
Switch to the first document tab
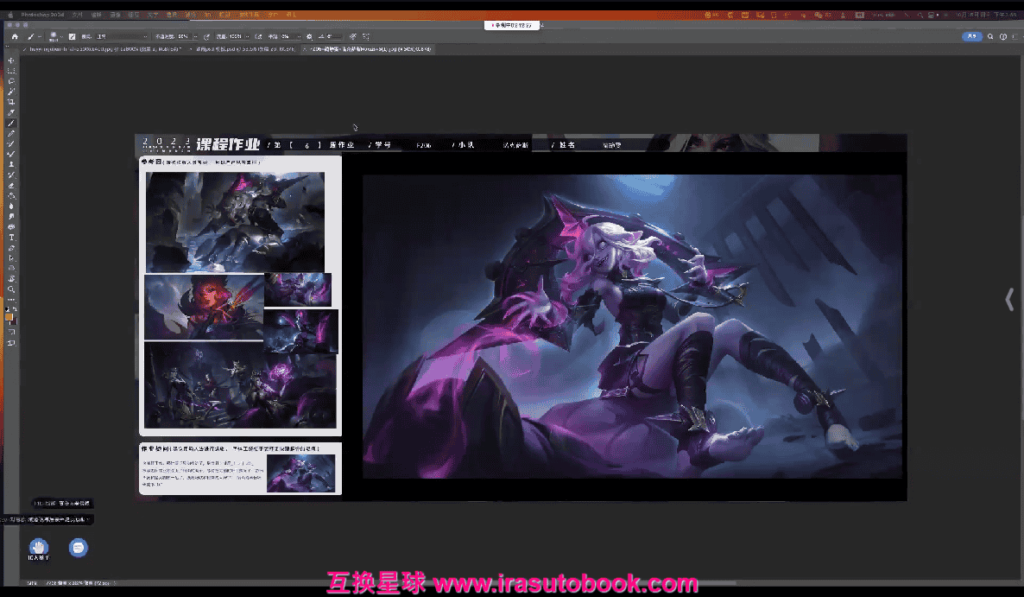(x=104, y=49)
